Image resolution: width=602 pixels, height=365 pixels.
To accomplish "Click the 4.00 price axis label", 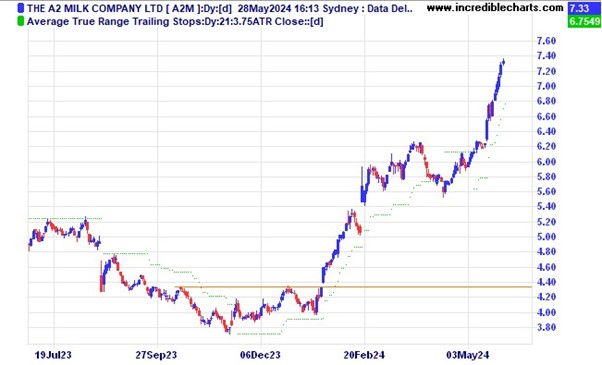I will (546, 313).
